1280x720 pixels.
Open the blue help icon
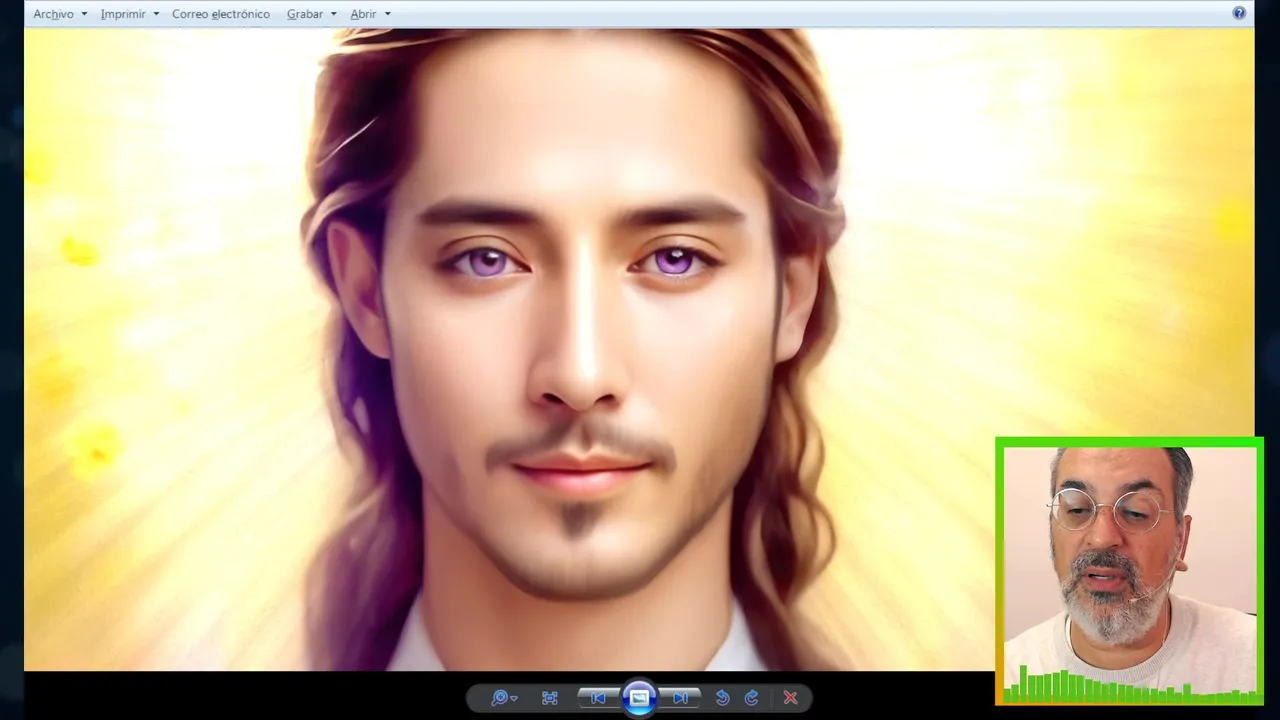point(1239,13)
